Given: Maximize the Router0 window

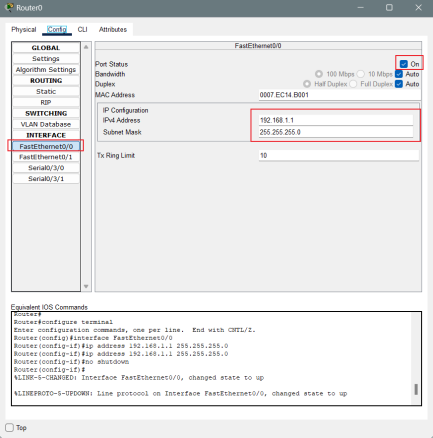Looking at the screenshot, I should (x=389, y=7).
